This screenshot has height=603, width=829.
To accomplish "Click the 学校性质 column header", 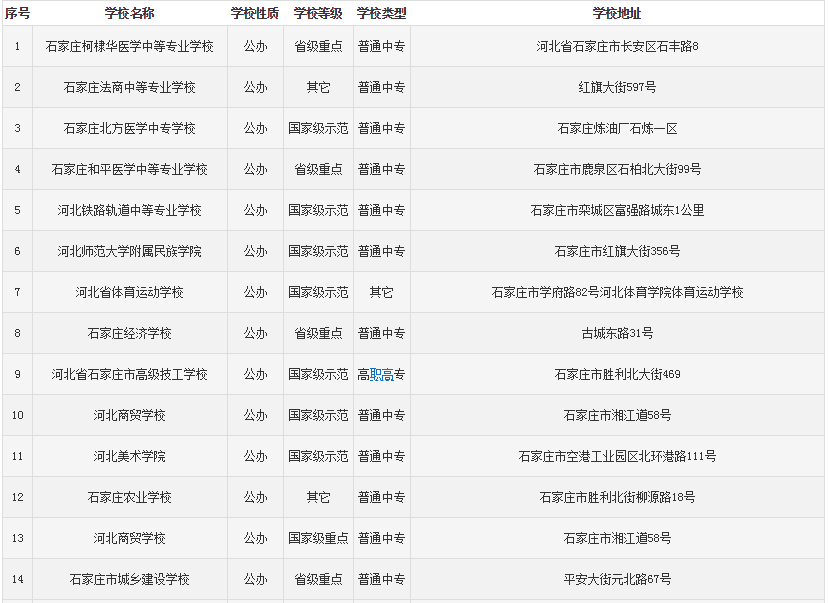I will [255, 13].
